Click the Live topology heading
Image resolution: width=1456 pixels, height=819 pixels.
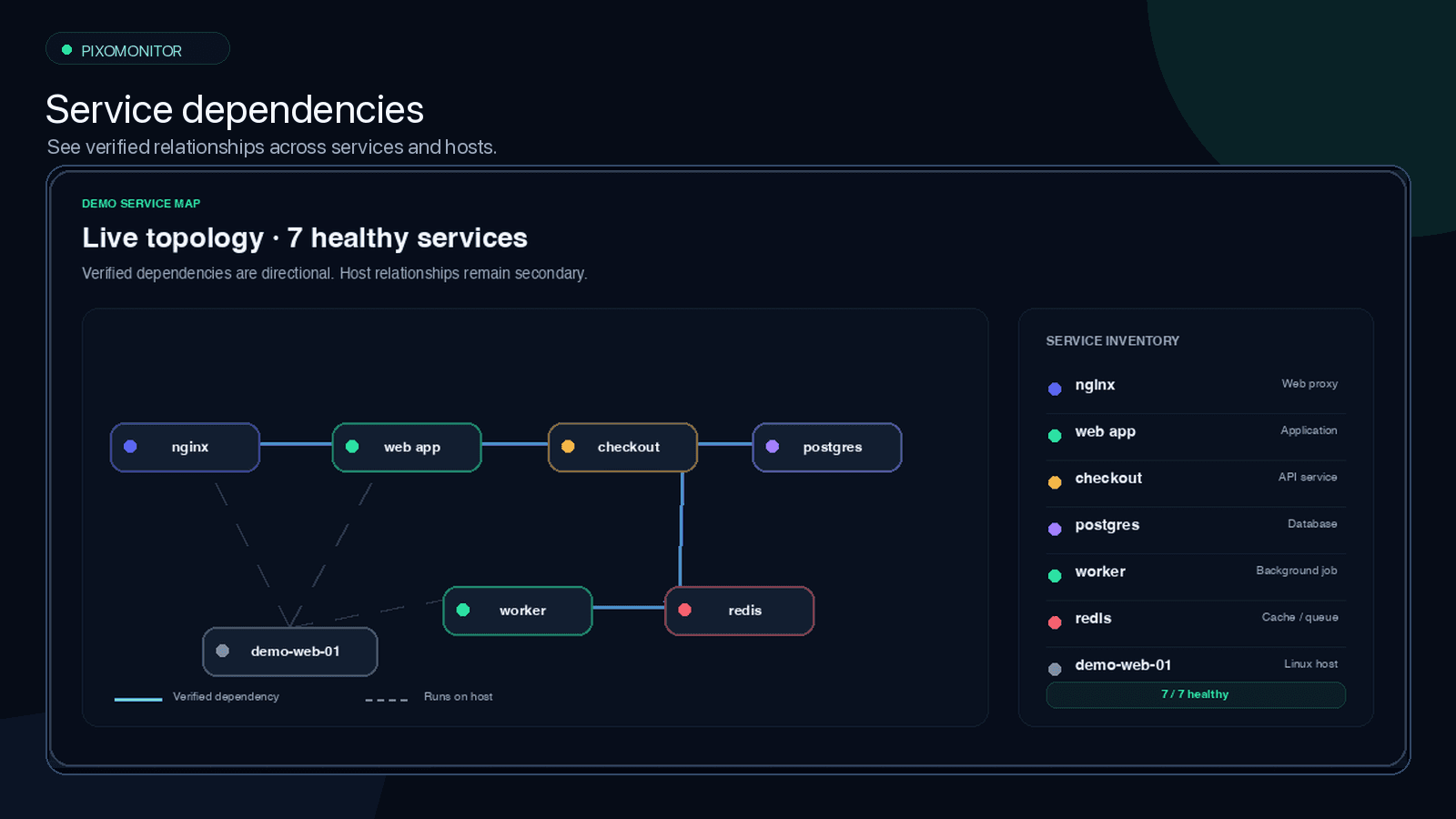tap(305, 238)
